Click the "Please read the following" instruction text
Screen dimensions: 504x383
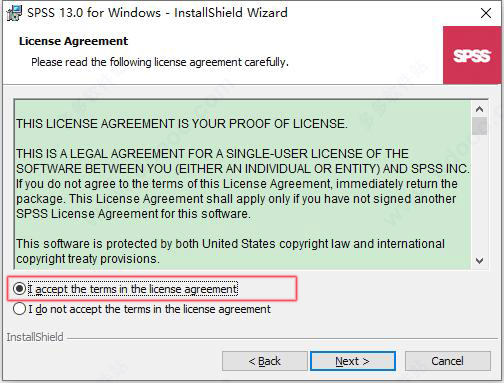[160, 62]
